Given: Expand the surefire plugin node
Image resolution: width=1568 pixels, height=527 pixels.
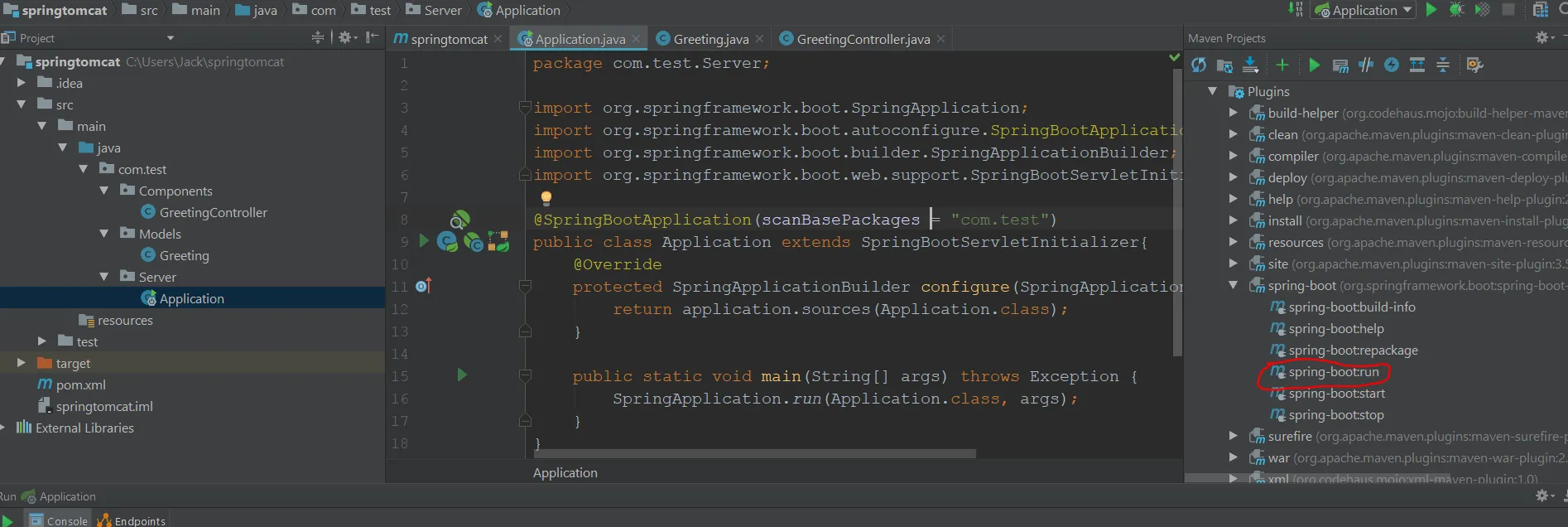Looking at the screenshot, I should [1234, 436].
